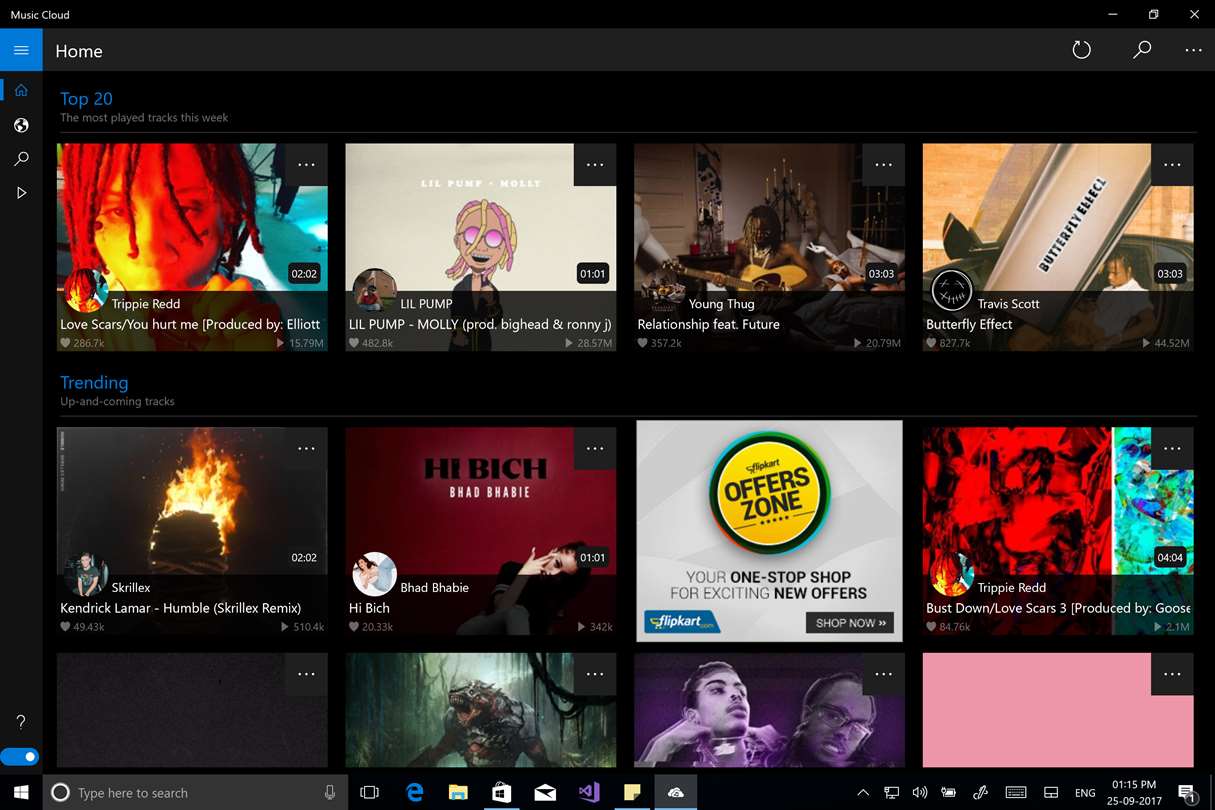
Task: Open Young Thug artist name
Action: pos(721,304)
